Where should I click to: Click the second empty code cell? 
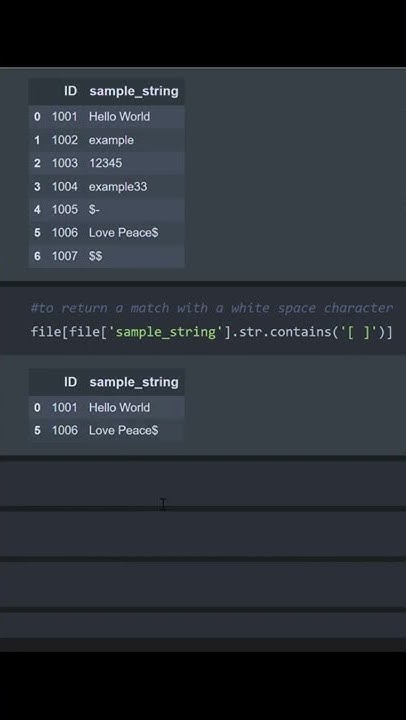(203, 533)
